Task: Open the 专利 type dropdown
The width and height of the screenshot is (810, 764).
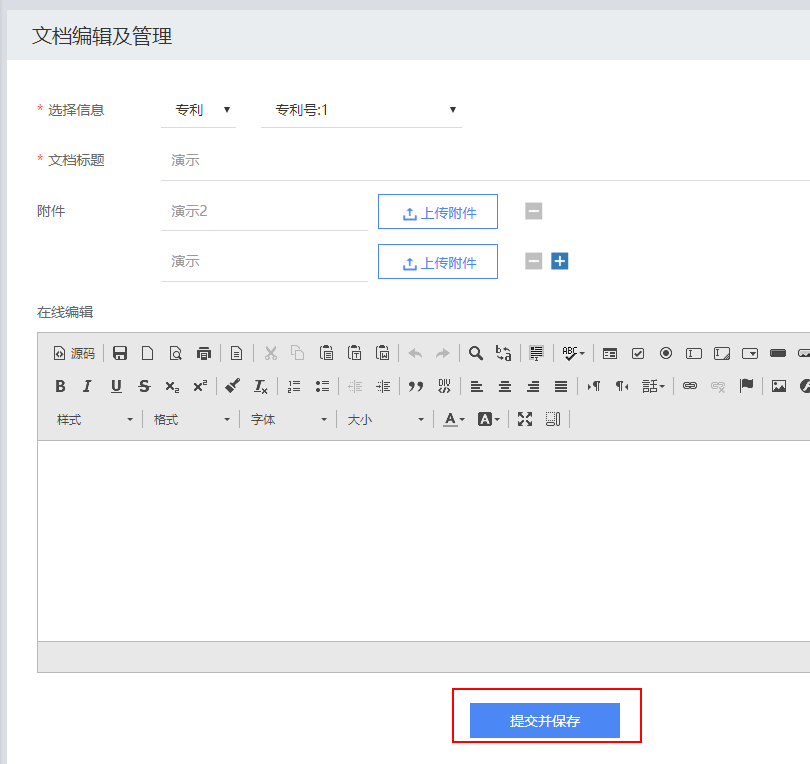Action: pyautogui.click(x=199, y=110)
